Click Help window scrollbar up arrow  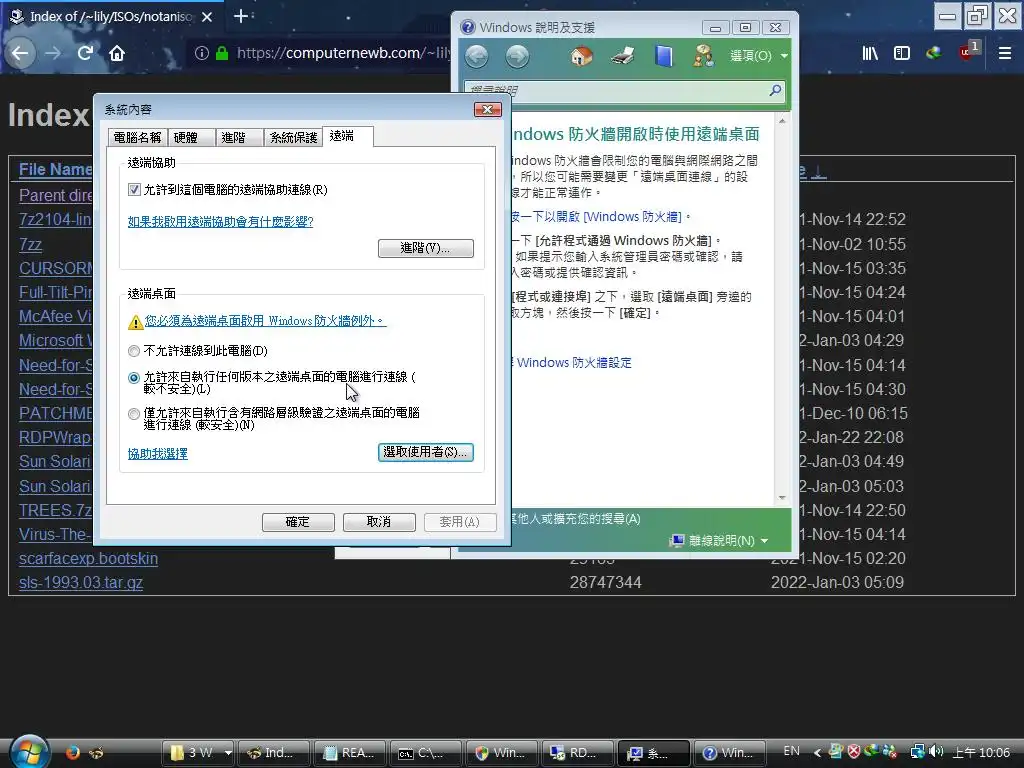[x=782, y=121]
